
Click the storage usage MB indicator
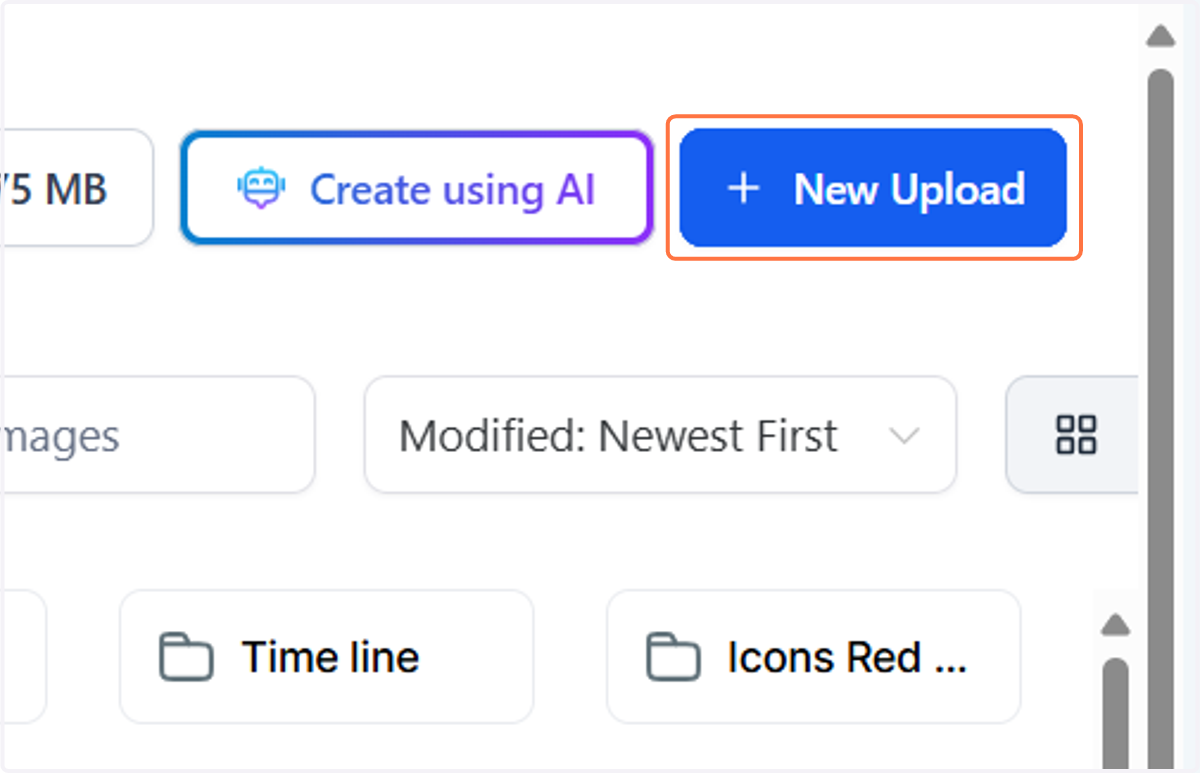[x=77, y=188]
